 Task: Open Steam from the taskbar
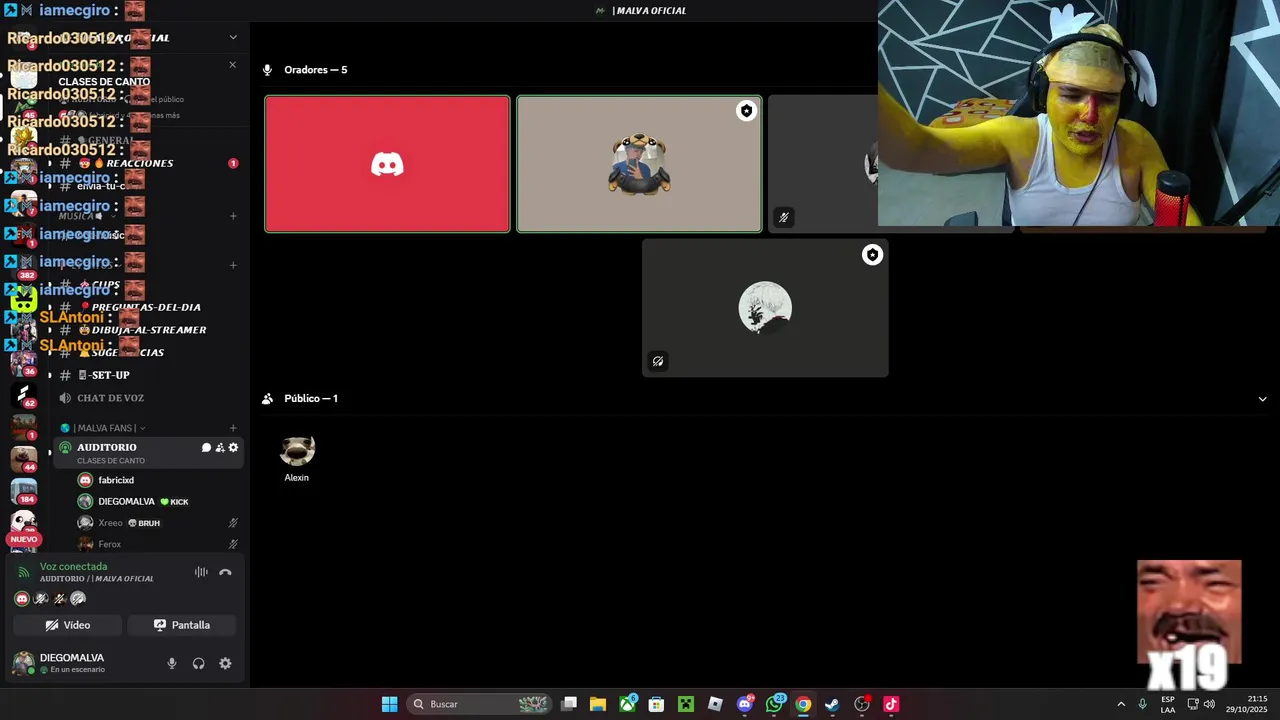pyautogui.click(x=832, y=704)
